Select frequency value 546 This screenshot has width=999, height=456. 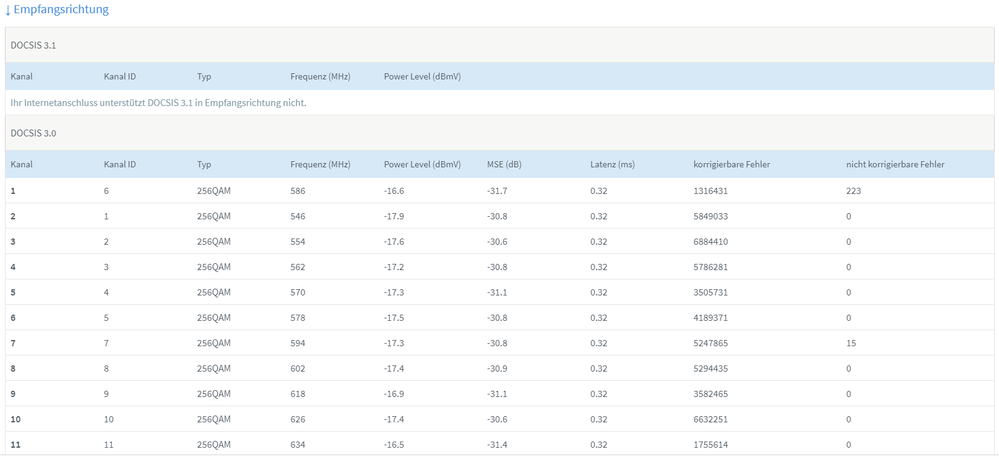pos(298,216)
